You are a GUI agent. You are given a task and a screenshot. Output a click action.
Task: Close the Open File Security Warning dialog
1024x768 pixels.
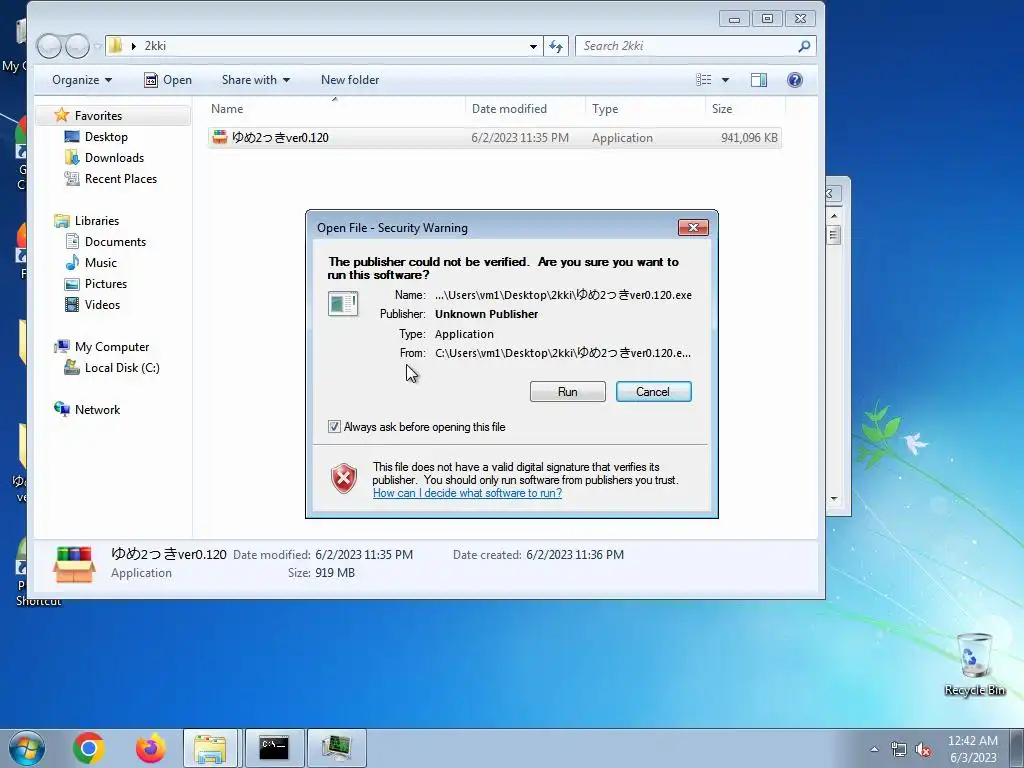click(x=693, y=227)
